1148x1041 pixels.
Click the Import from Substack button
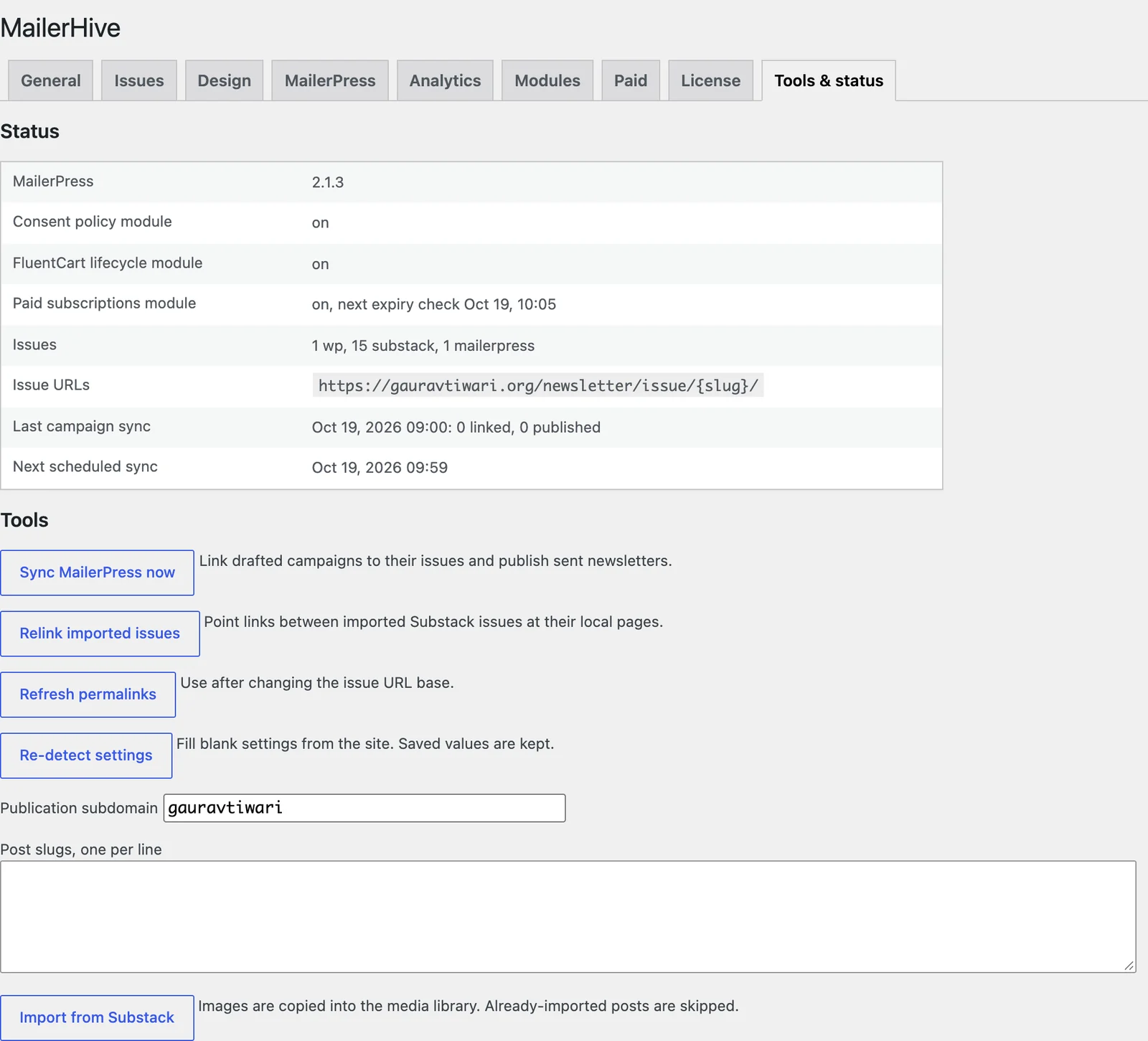97,1017
